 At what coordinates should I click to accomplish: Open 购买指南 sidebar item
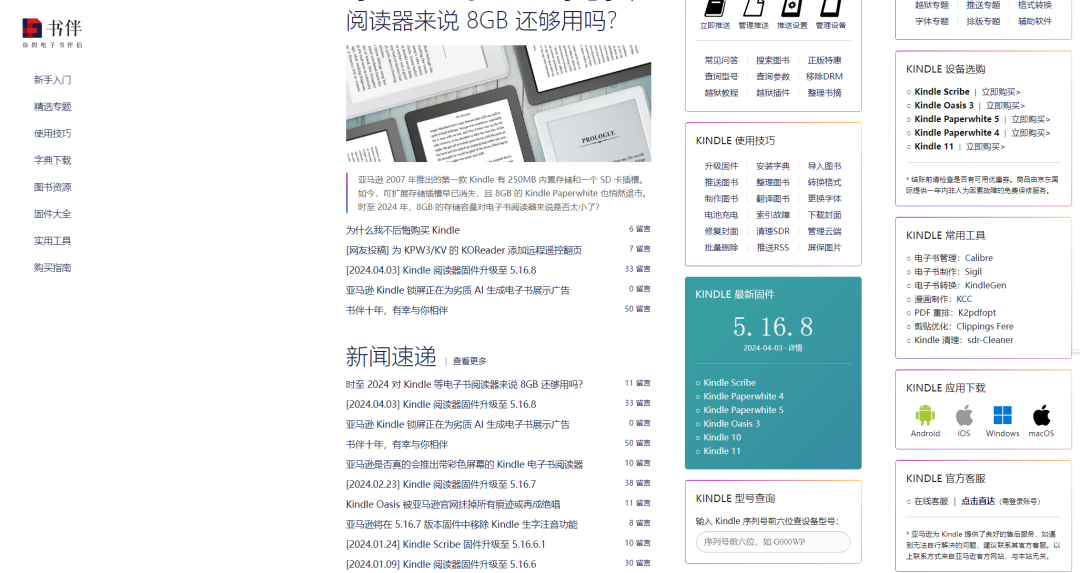pos(52,268)
